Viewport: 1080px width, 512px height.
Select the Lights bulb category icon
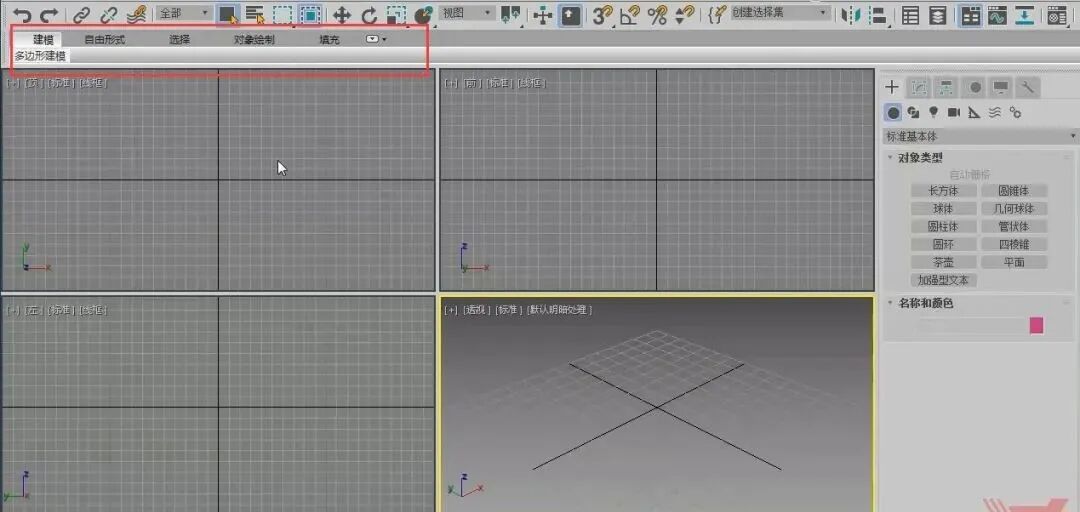tap(933, 112)
